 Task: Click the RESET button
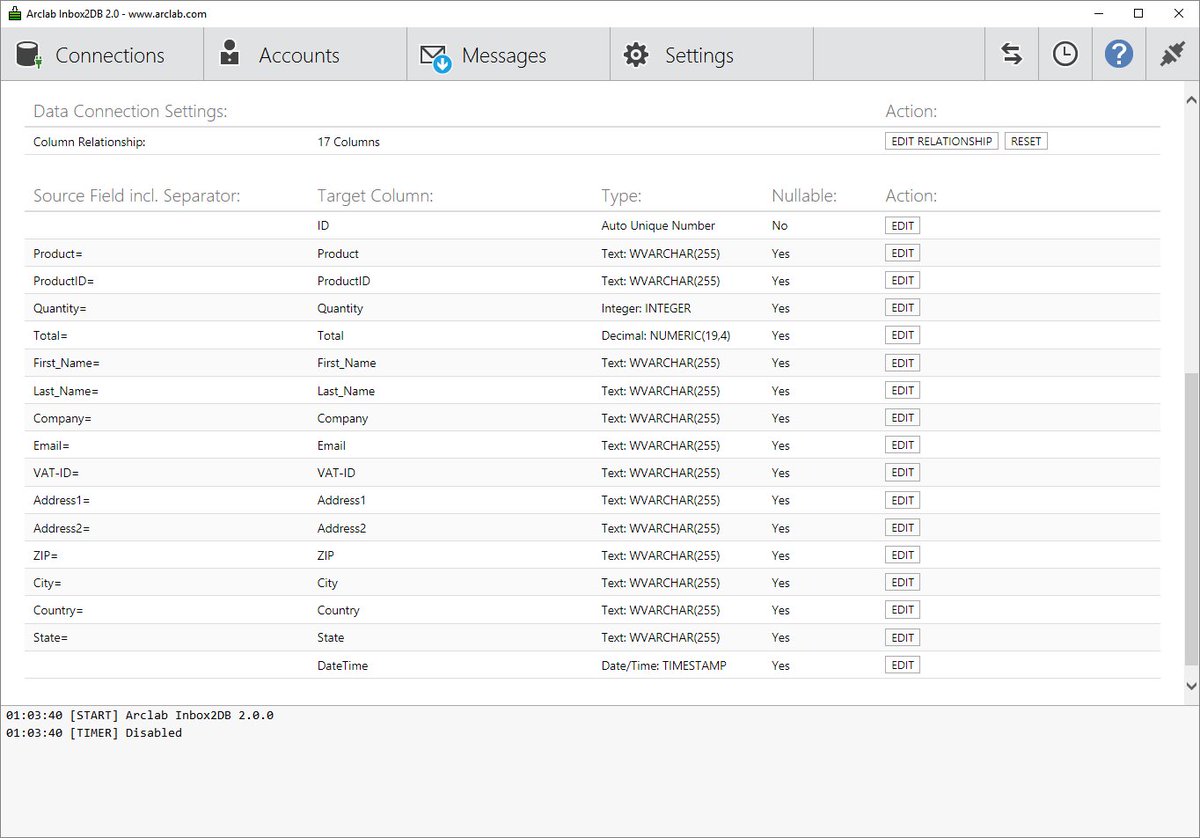(1026, 140)
